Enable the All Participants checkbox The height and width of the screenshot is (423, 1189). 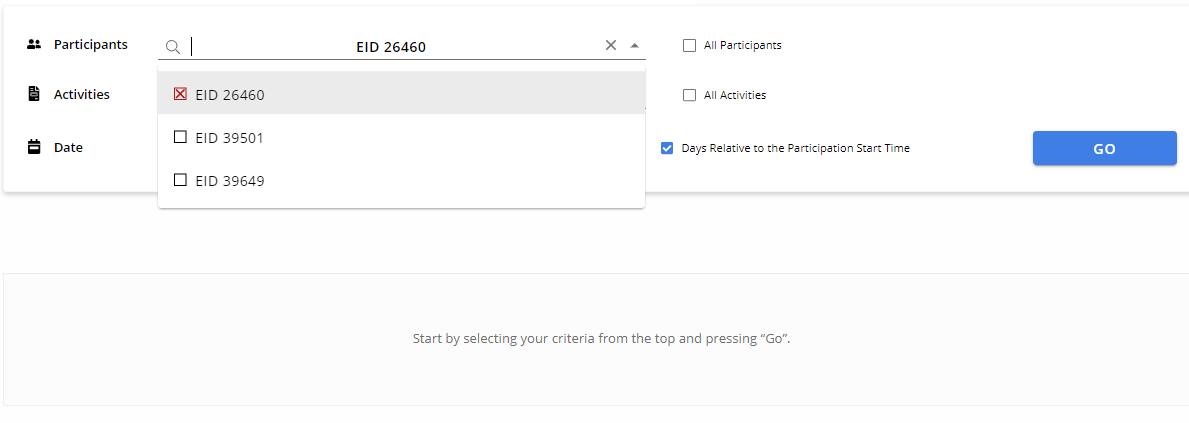point(689,45)
